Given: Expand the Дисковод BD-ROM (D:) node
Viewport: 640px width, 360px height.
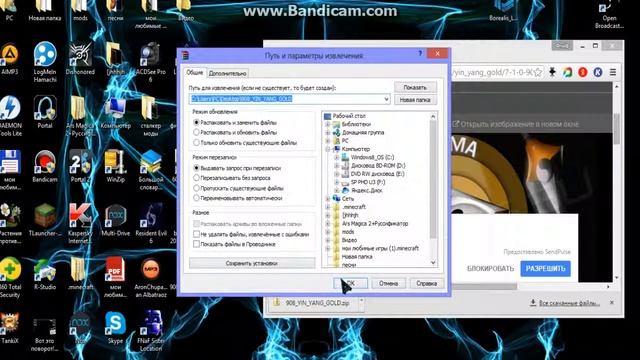Looking at the screenshot, I should coord(337,166).
